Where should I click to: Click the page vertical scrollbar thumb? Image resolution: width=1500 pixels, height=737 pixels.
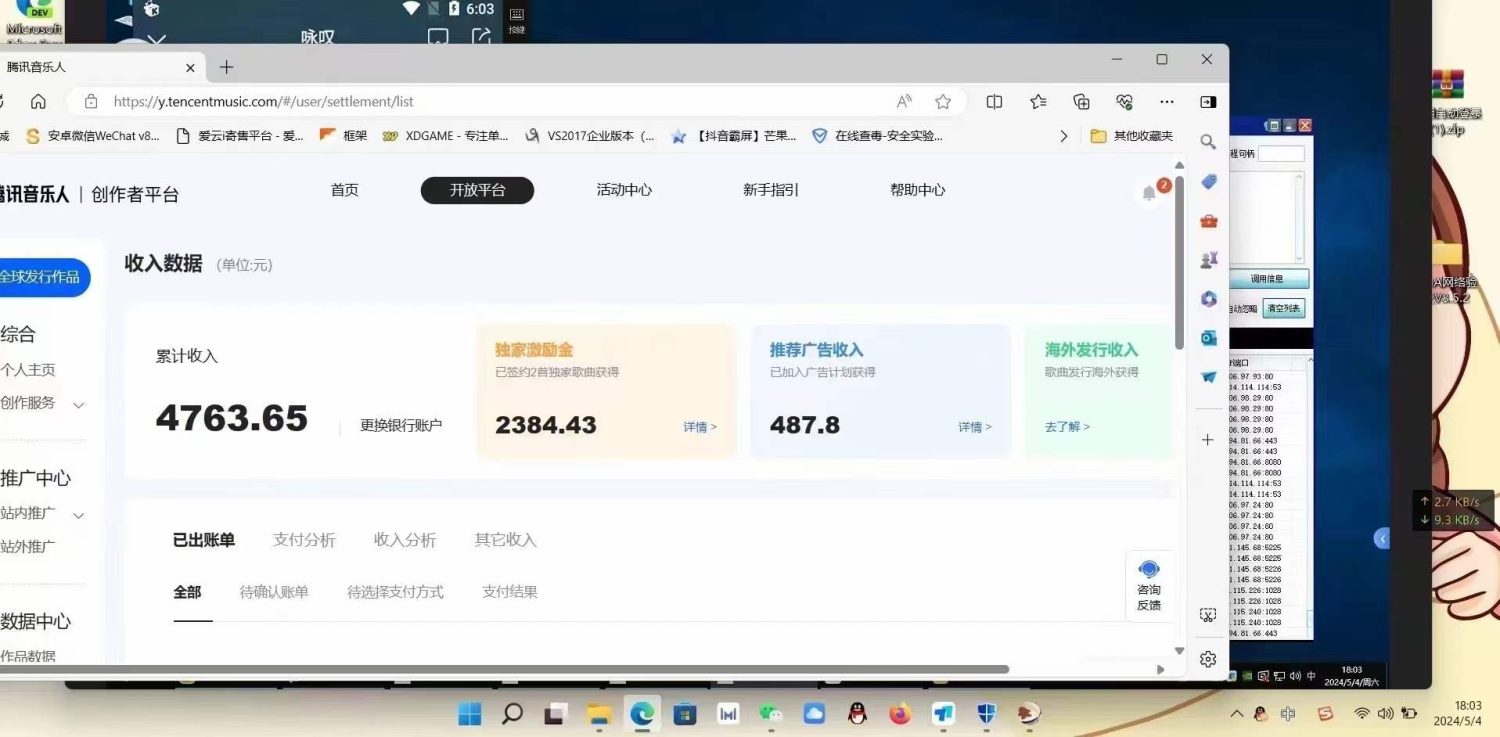click(1179, 262)
